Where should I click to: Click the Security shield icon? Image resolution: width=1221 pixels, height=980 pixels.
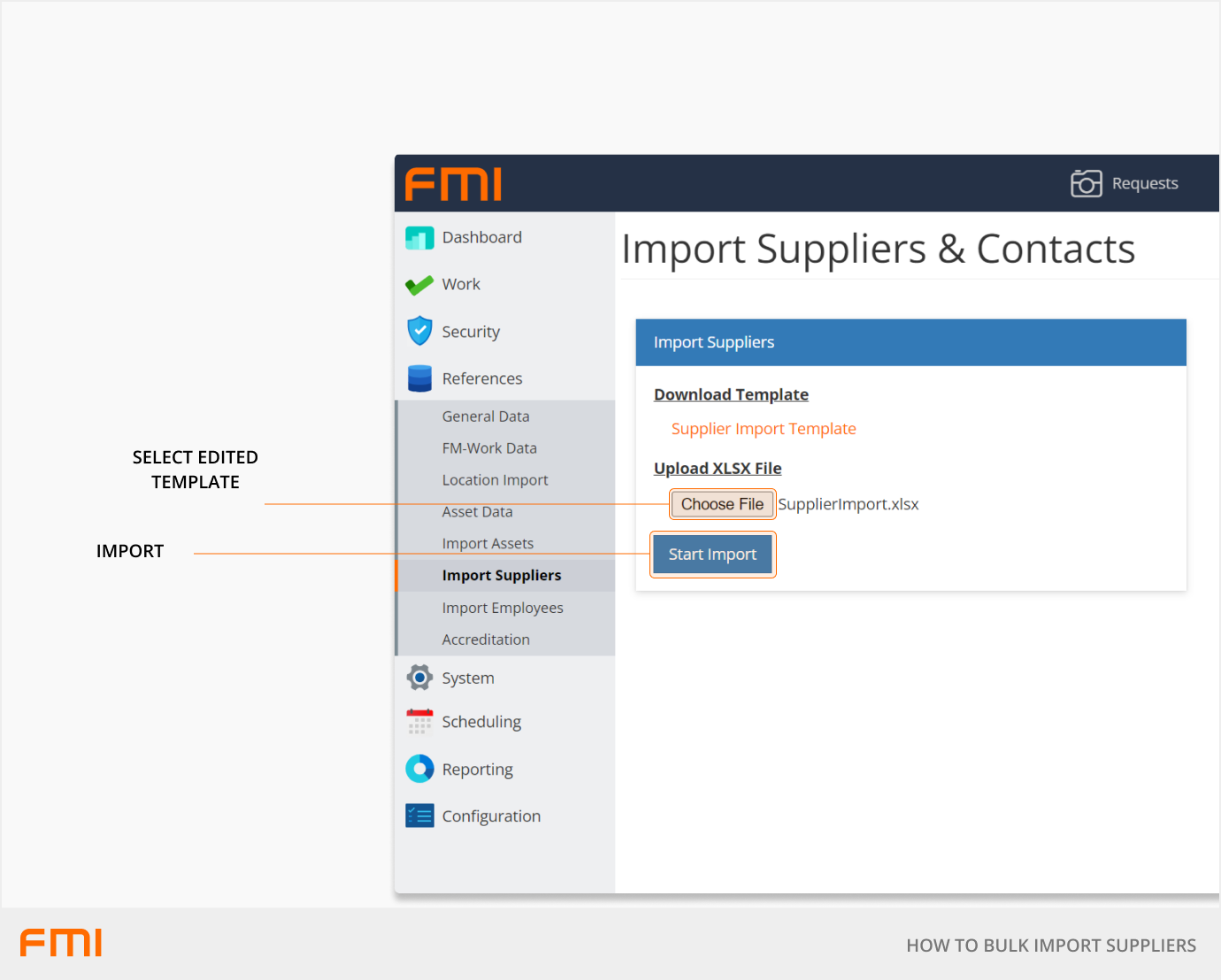click(x=419, y=332)
